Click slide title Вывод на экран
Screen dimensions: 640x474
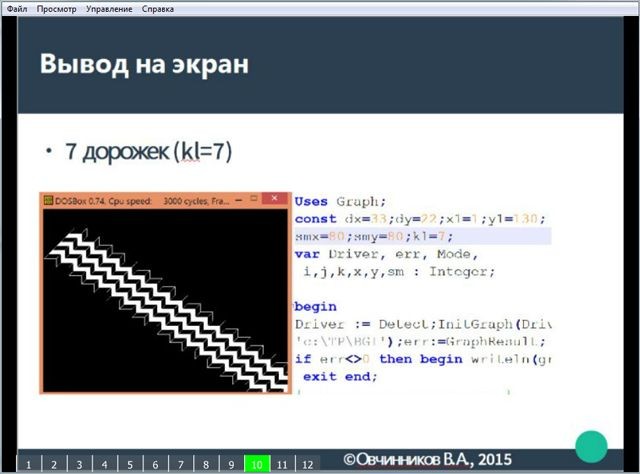click(x=144, y=64)
